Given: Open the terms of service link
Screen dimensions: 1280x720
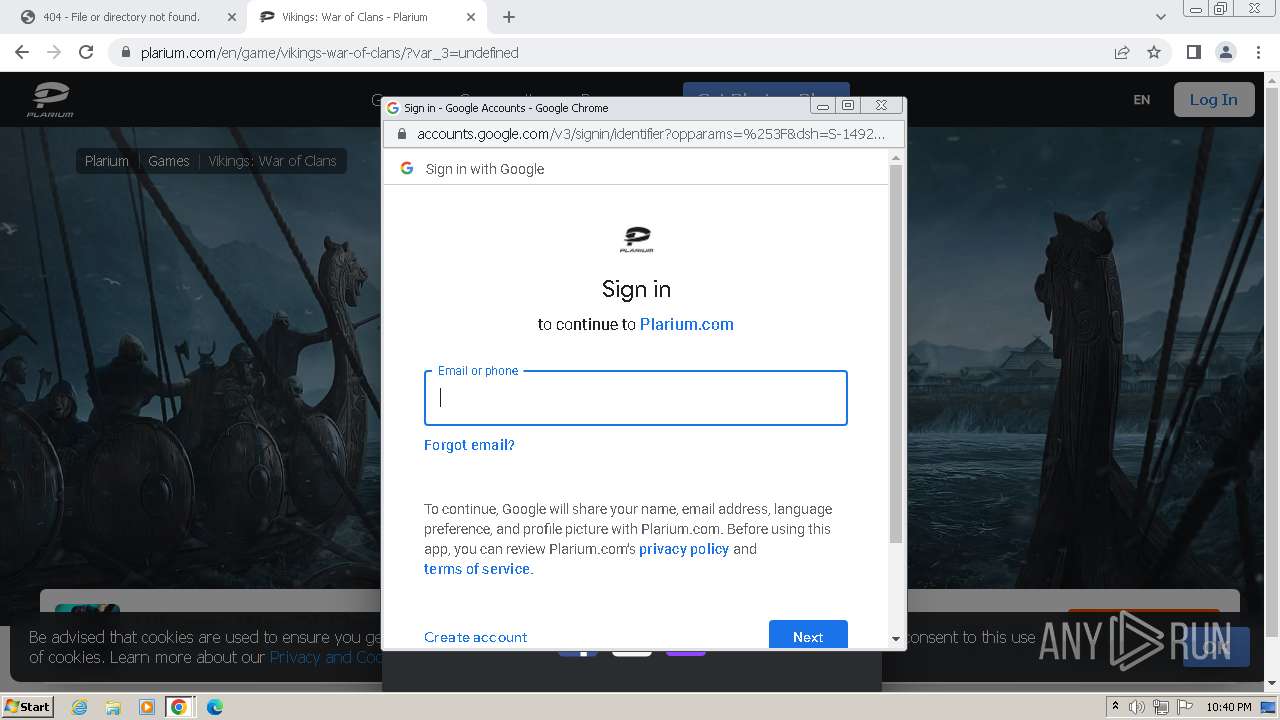Looking at the screenshot, I should coord(477,569).
